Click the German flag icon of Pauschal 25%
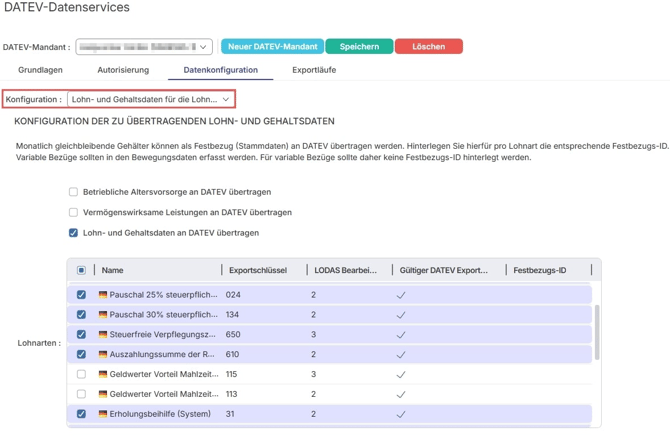 coord(103,295)
